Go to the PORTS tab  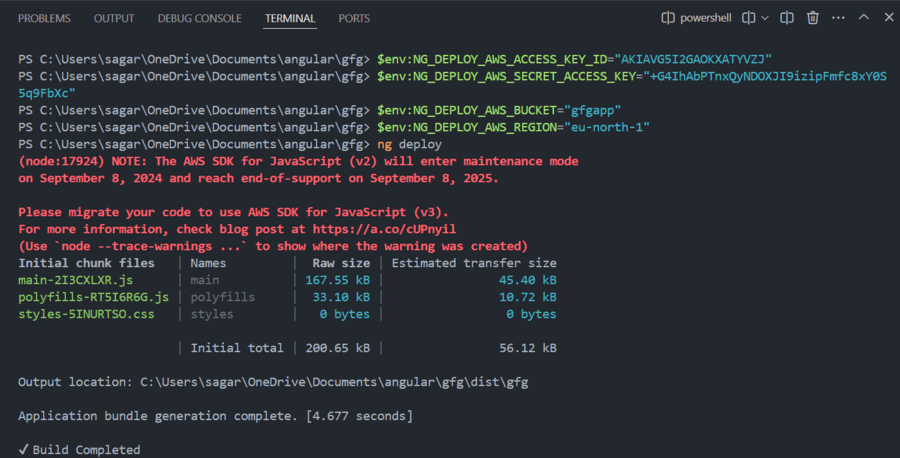point(354,19)
